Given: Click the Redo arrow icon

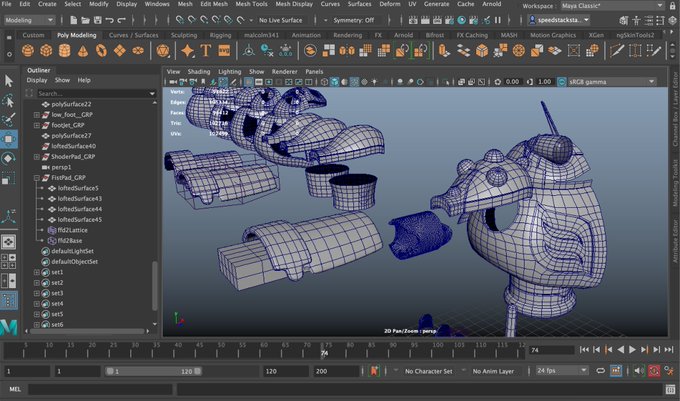Looking at the screenshot, I should coord(121,20).
